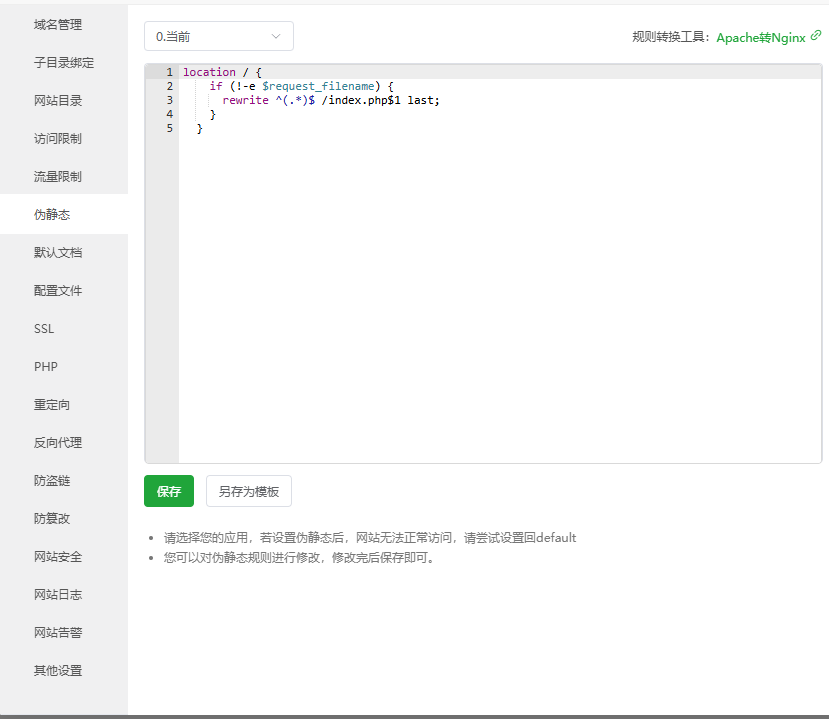Open the 默认文档 settings
Image resolution: width=829 pixels, height=719 pixels.
51,252
